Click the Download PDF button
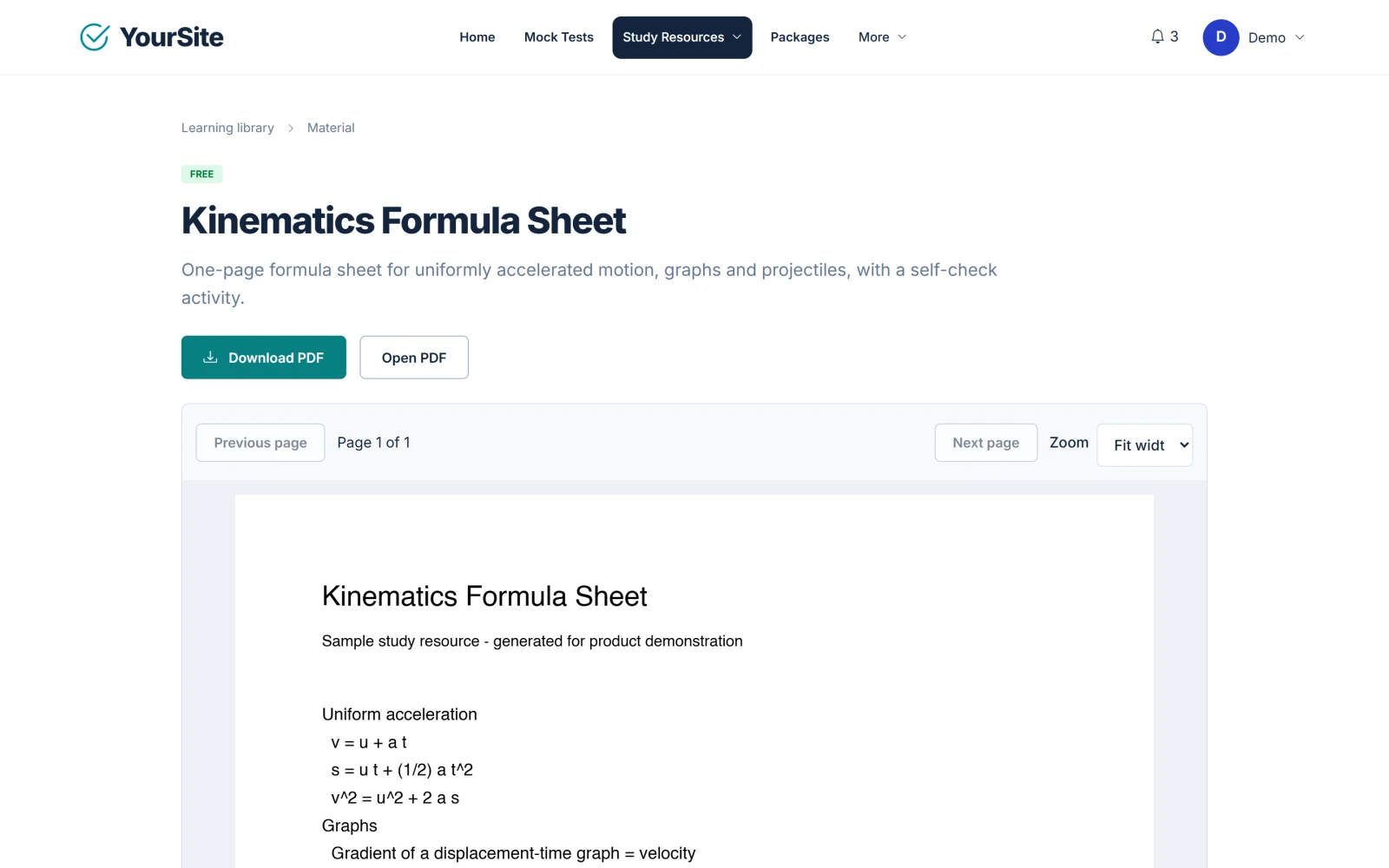This screenshot has height=868, width=1389. click(264, 357)
